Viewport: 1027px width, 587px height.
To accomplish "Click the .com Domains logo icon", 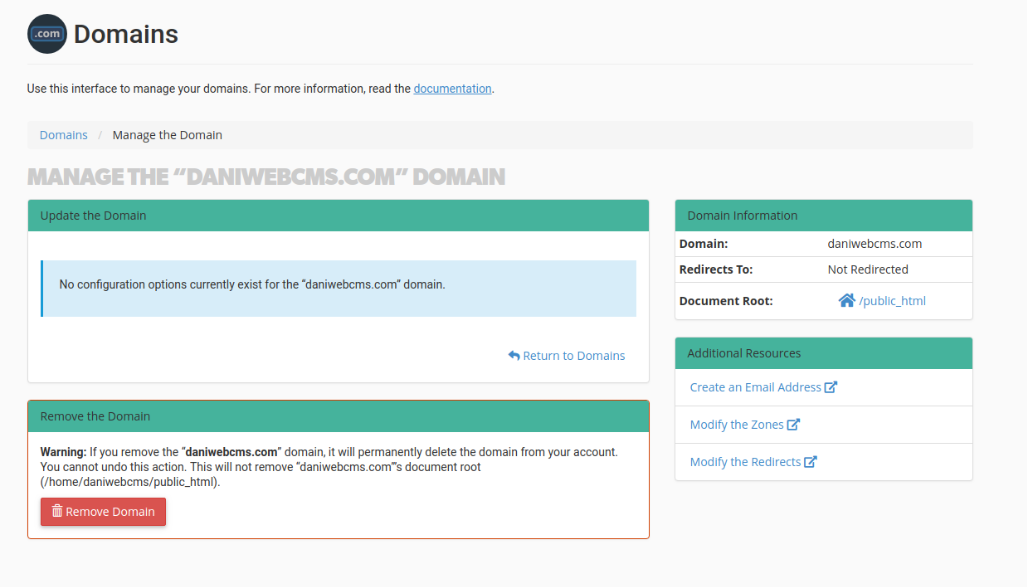I will pos(47,34).
